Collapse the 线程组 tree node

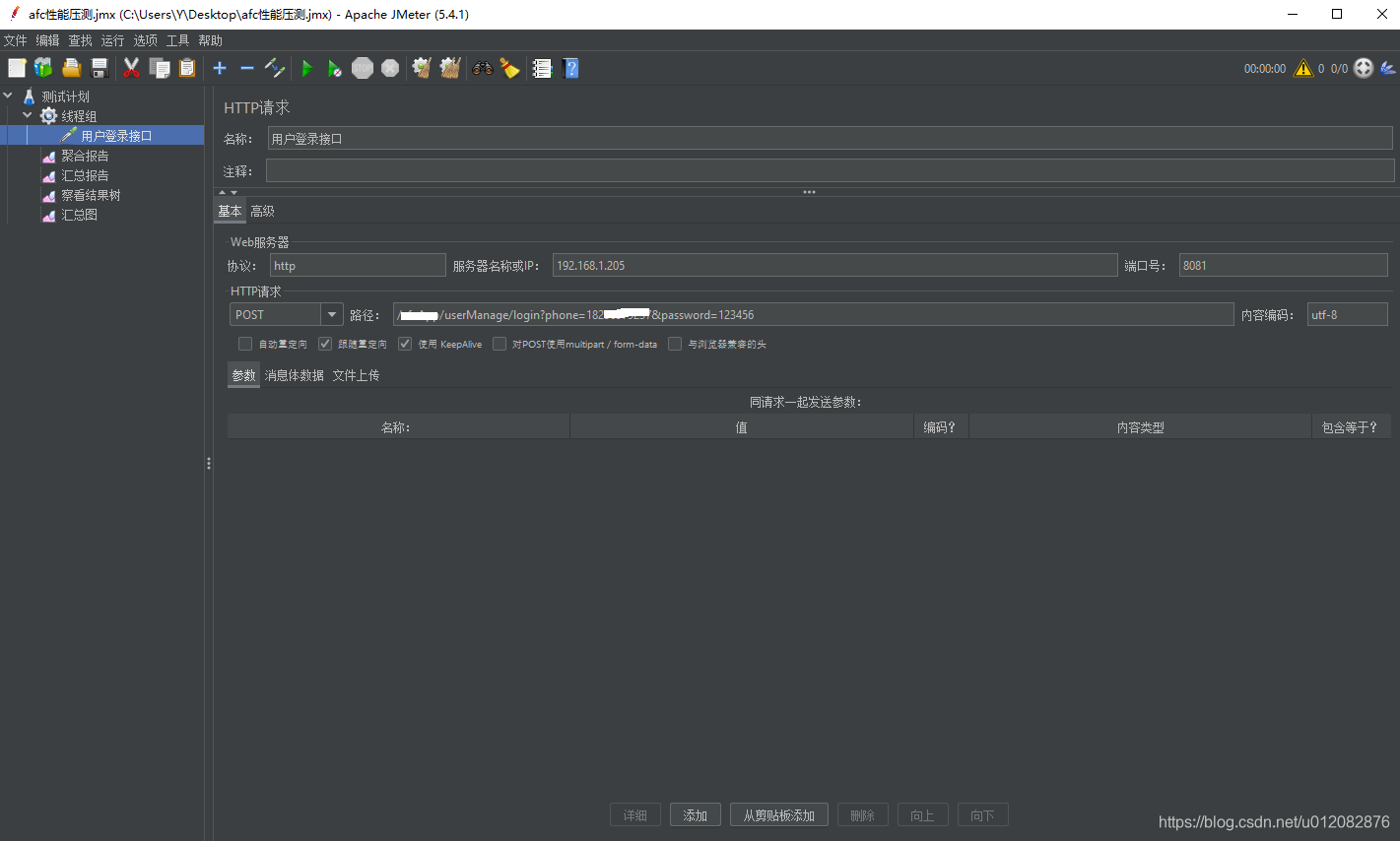click(x=28, y=115)
